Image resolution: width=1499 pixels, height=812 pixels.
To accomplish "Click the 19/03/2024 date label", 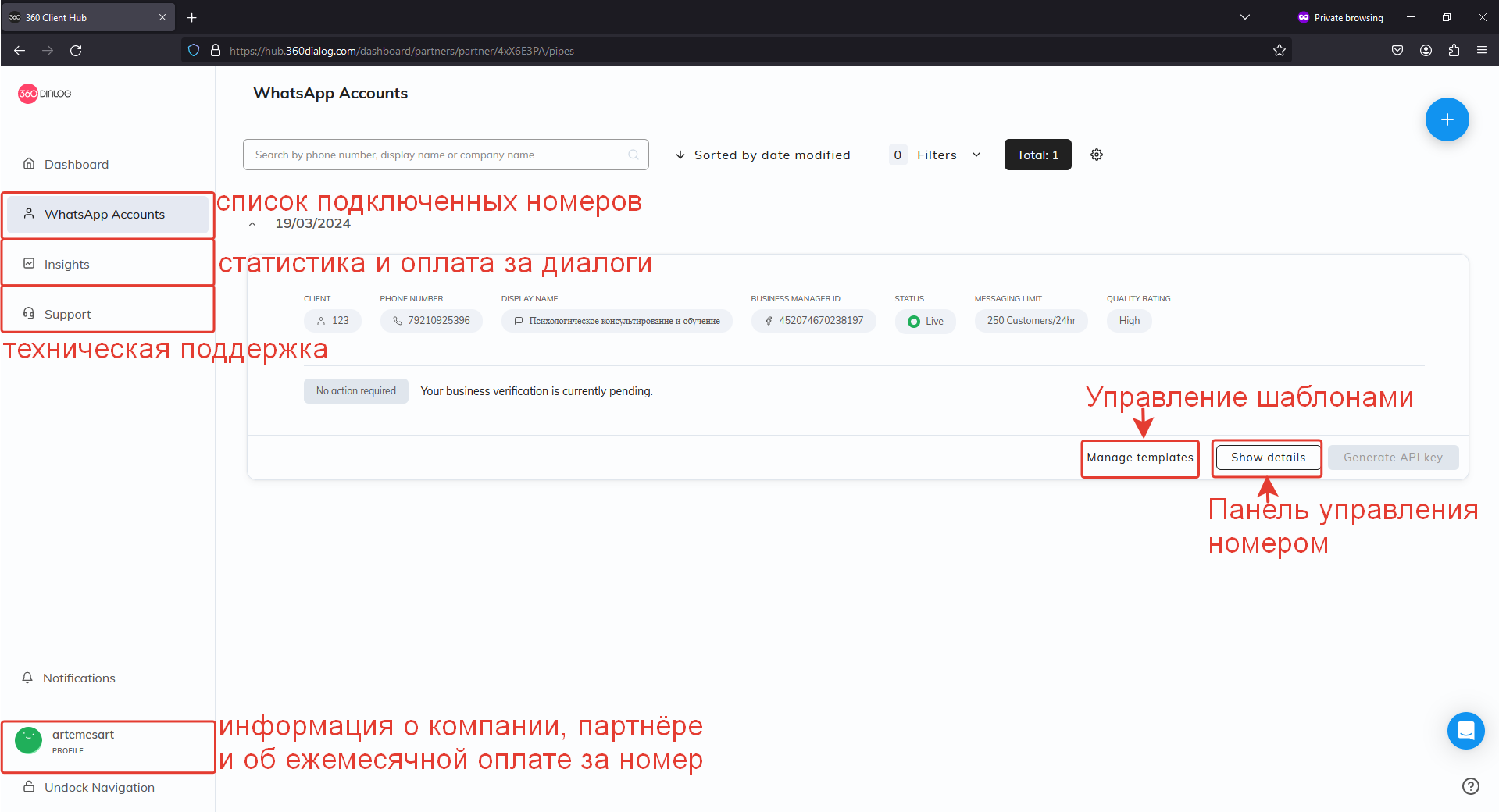I will click(x=312, y=223).
